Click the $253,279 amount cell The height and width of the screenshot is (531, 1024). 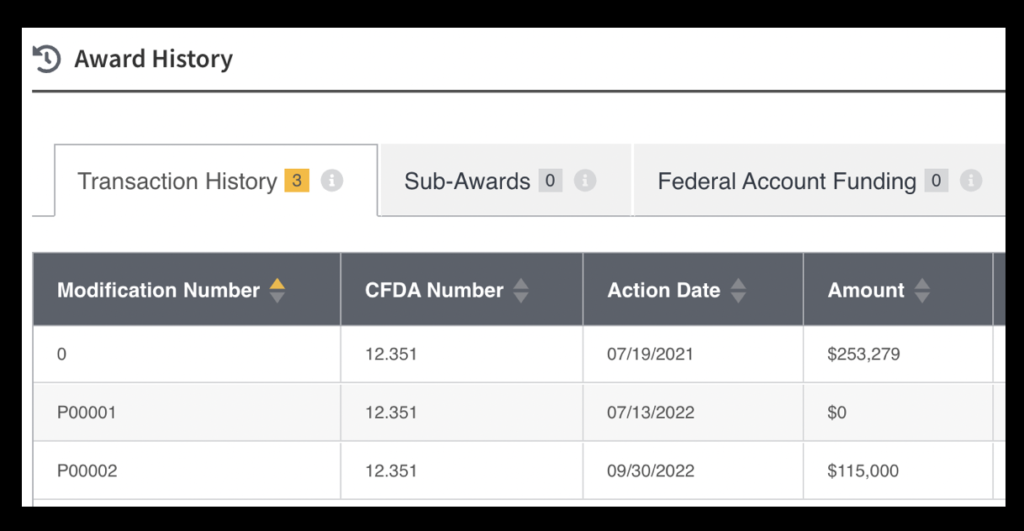pyautogui.click(x=898, y=354)
